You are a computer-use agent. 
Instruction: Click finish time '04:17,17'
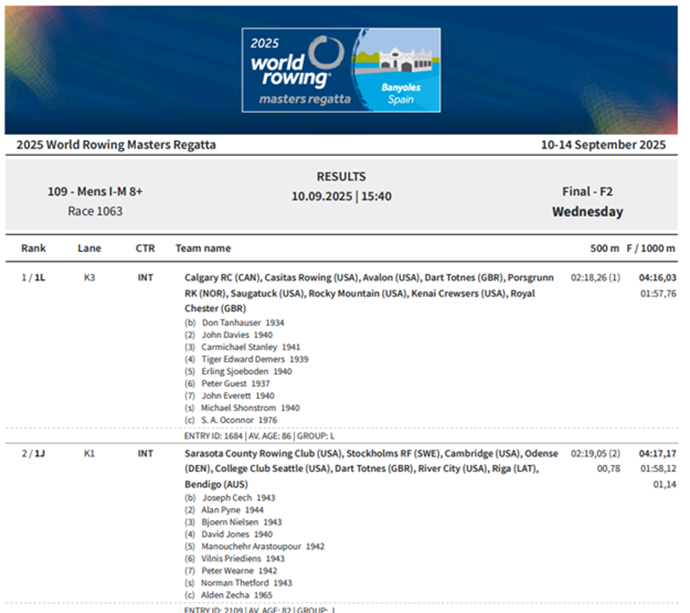point(657,453)
